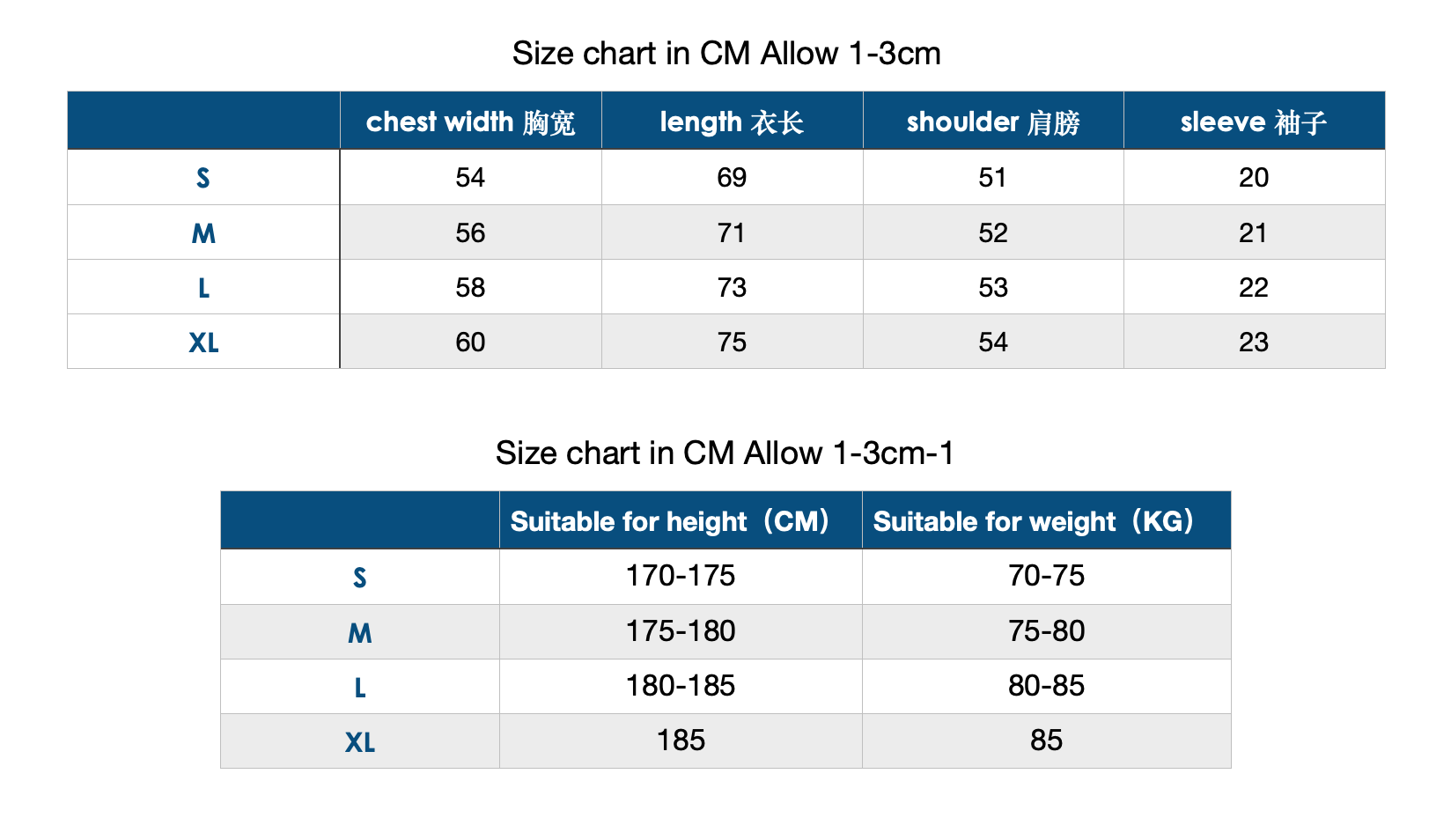Select the L row label in height/weight table
This screenshot has width=1451, height=840.
coord(359,687)
